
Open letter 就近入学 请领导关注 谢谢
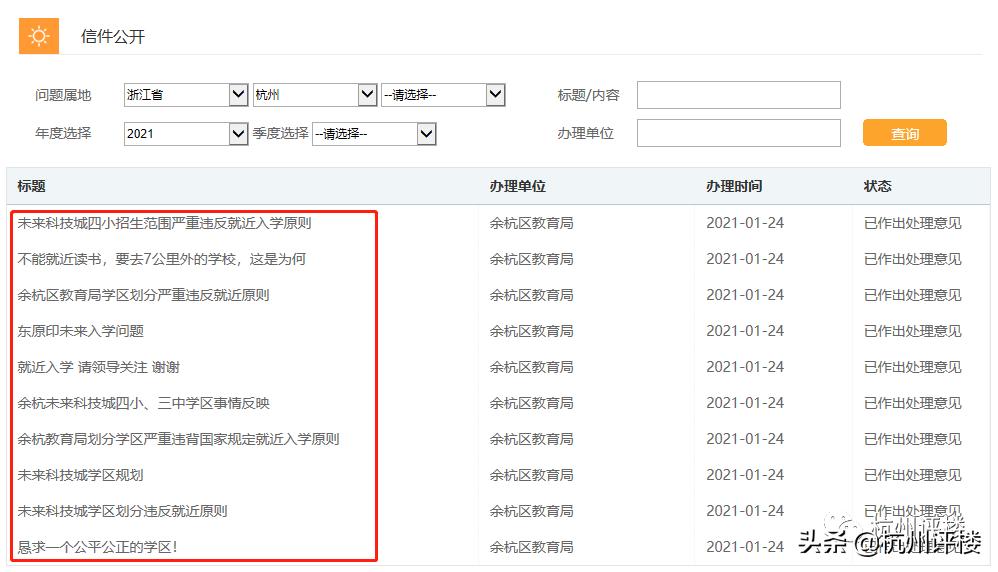click(99, 367)
